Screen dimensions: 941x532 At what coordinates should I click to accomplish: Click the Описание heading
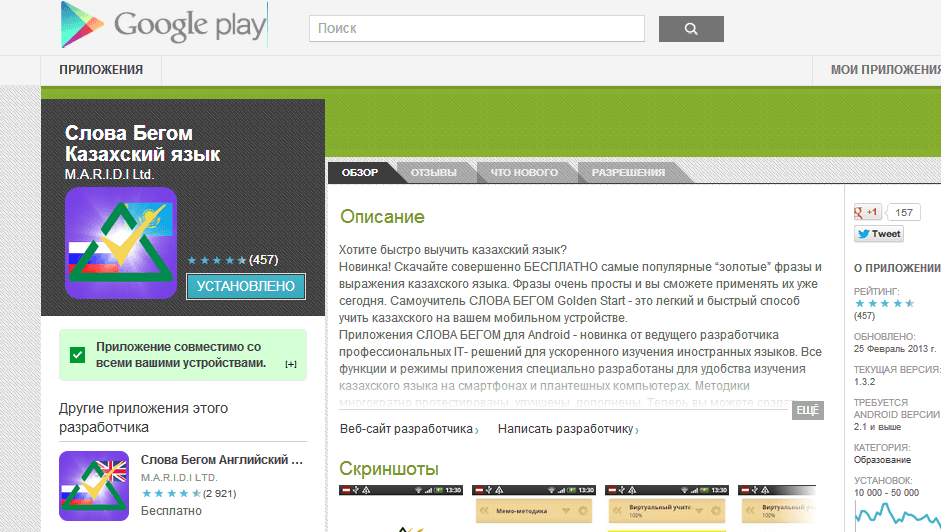click(x=382, y=217)
